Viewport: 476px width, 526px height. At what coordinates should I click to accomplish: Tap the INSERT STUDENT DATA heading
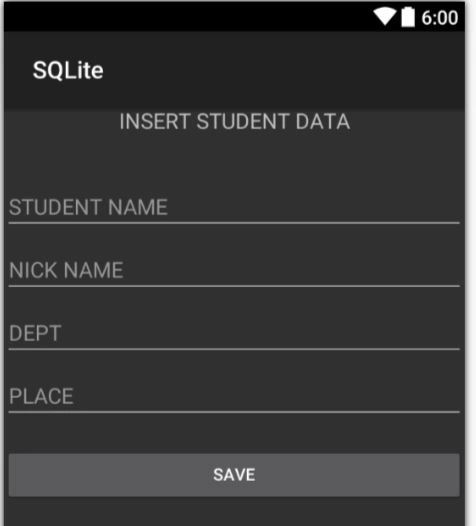click(x=235, y=121)
